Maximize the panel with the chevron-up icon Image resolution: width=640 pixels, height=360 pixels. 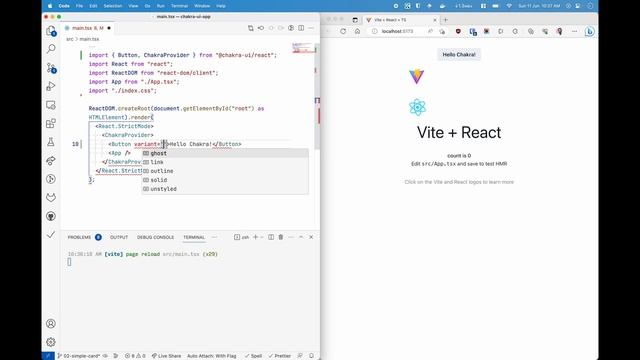pyautogui.click(x=301, y=237)
